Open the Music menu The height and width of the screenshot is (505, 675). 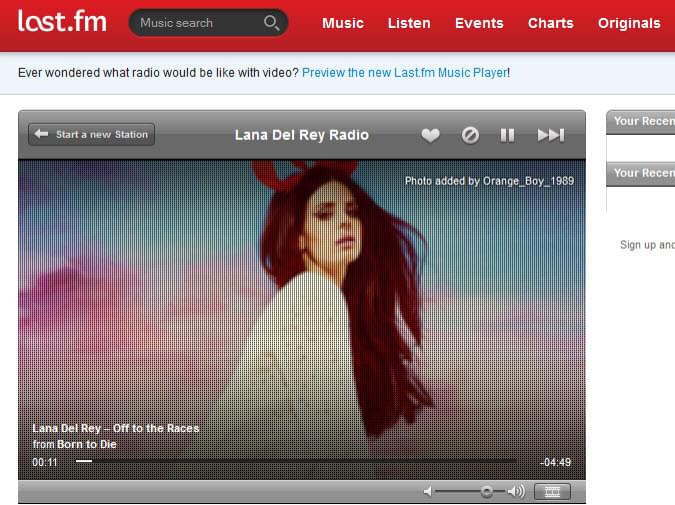343,23
